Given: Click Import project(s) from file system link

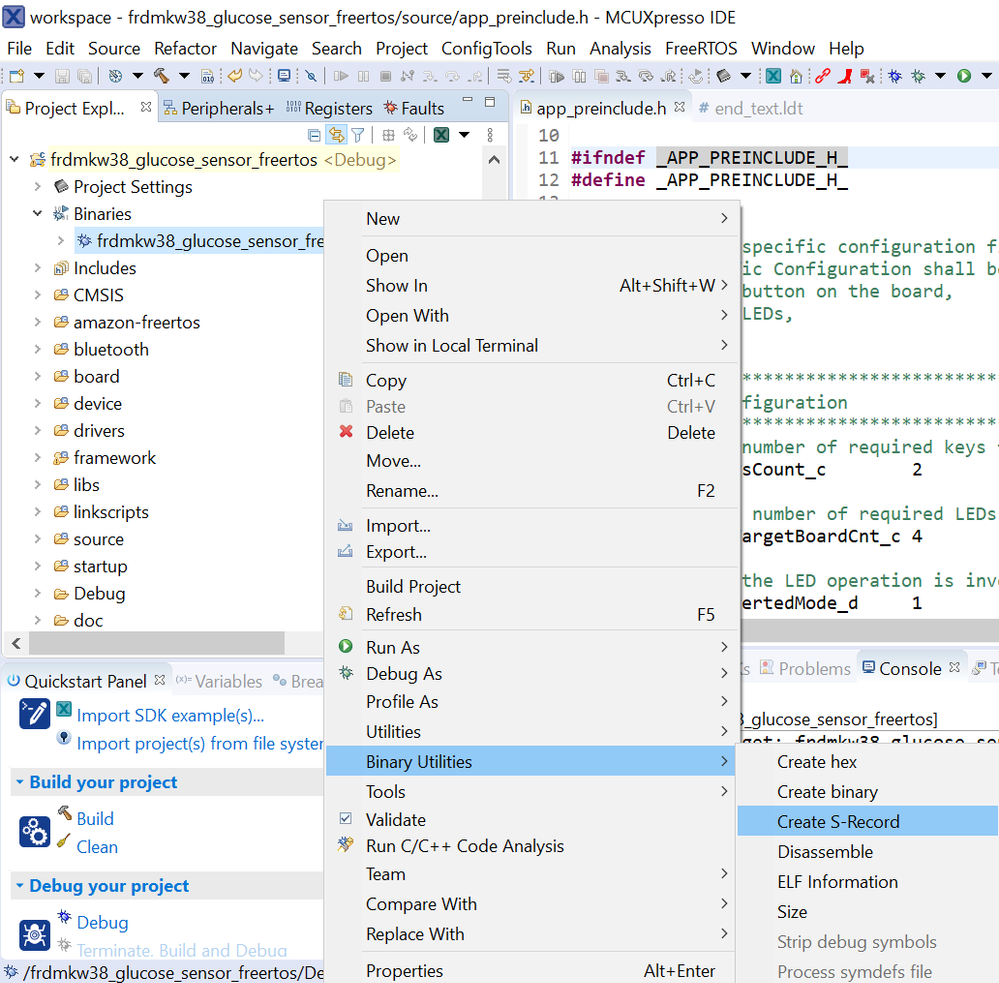Looking at the screenshot, I should coord(200,743).
